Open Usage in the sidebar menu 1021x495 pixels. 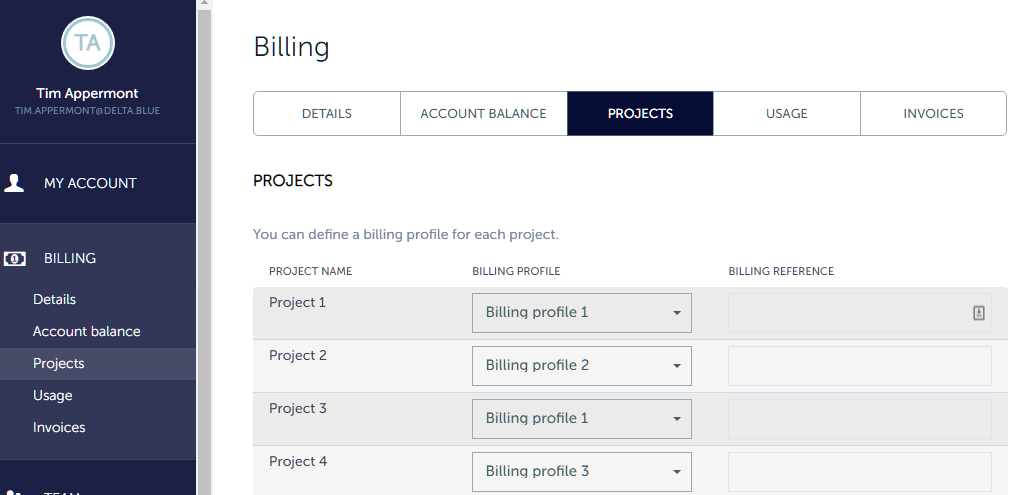52,396
